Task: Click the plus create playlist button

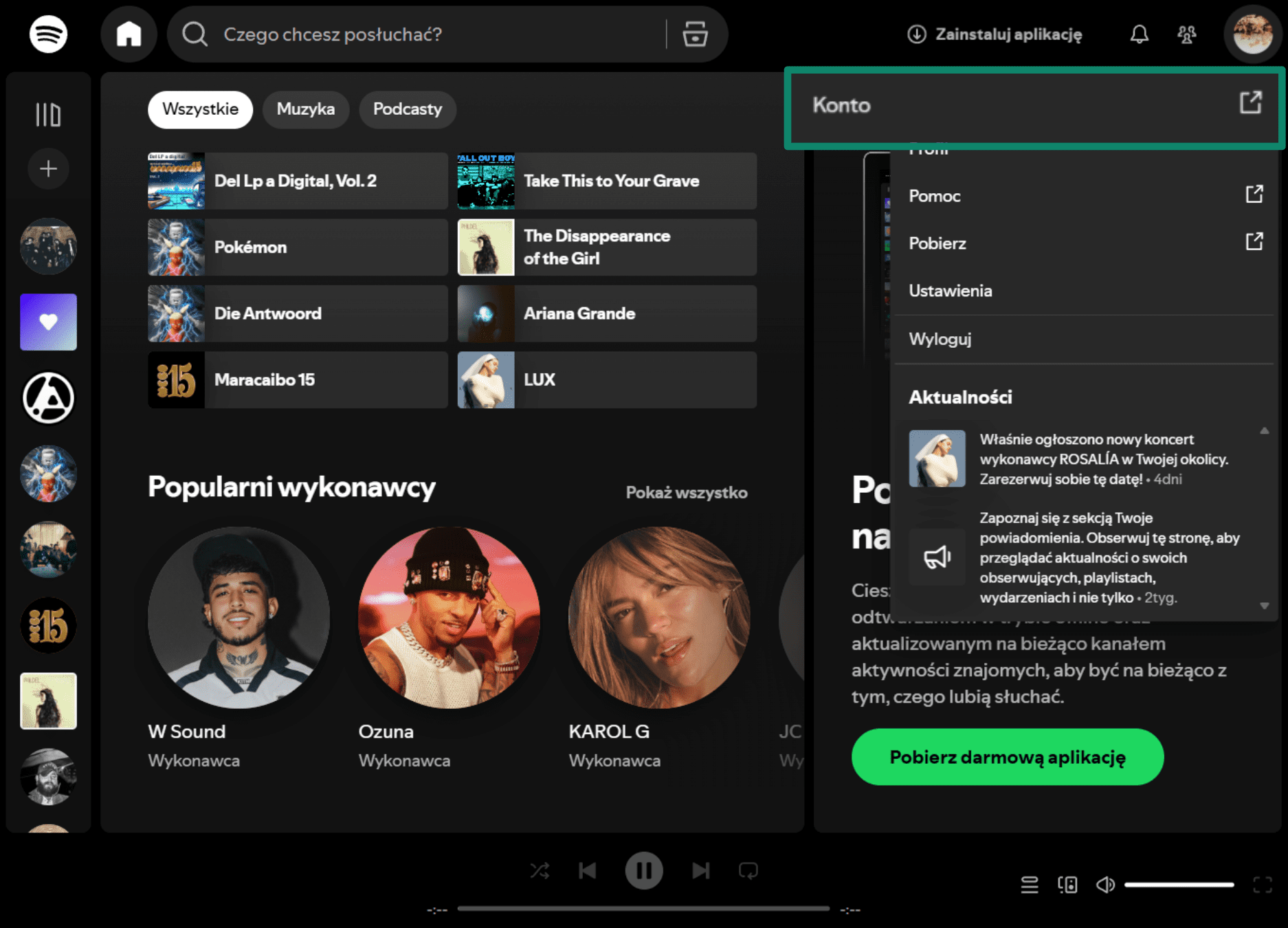Action: pos(48,168)
